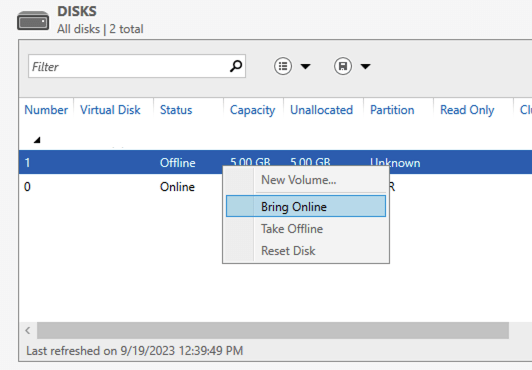
Task: Choose New Volume... in context menu
Action: click(299, 180)
